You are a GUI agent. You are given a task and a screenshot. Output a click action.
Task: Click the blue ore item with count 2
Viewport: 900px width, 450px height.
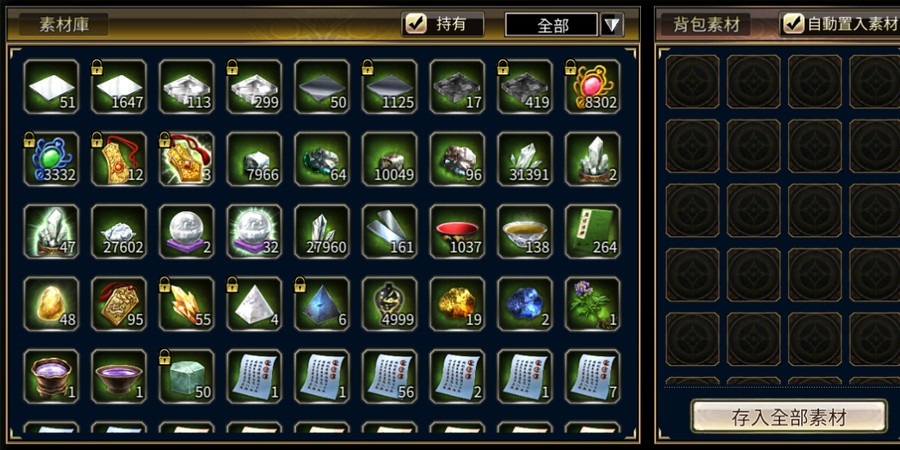(525, 304)
